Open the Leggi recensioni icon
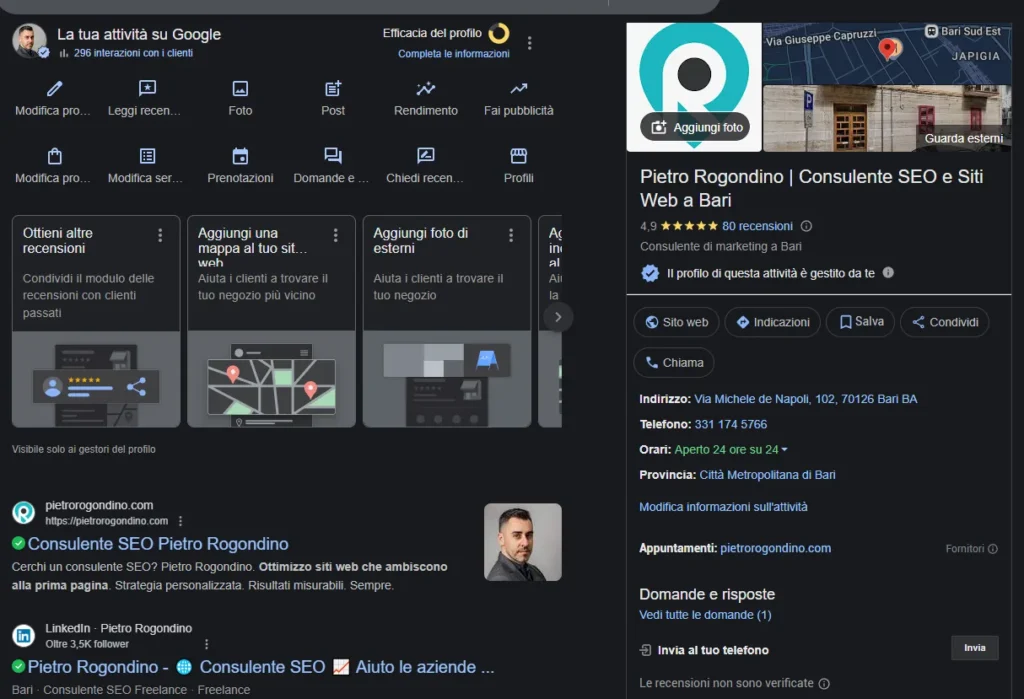 146,88
